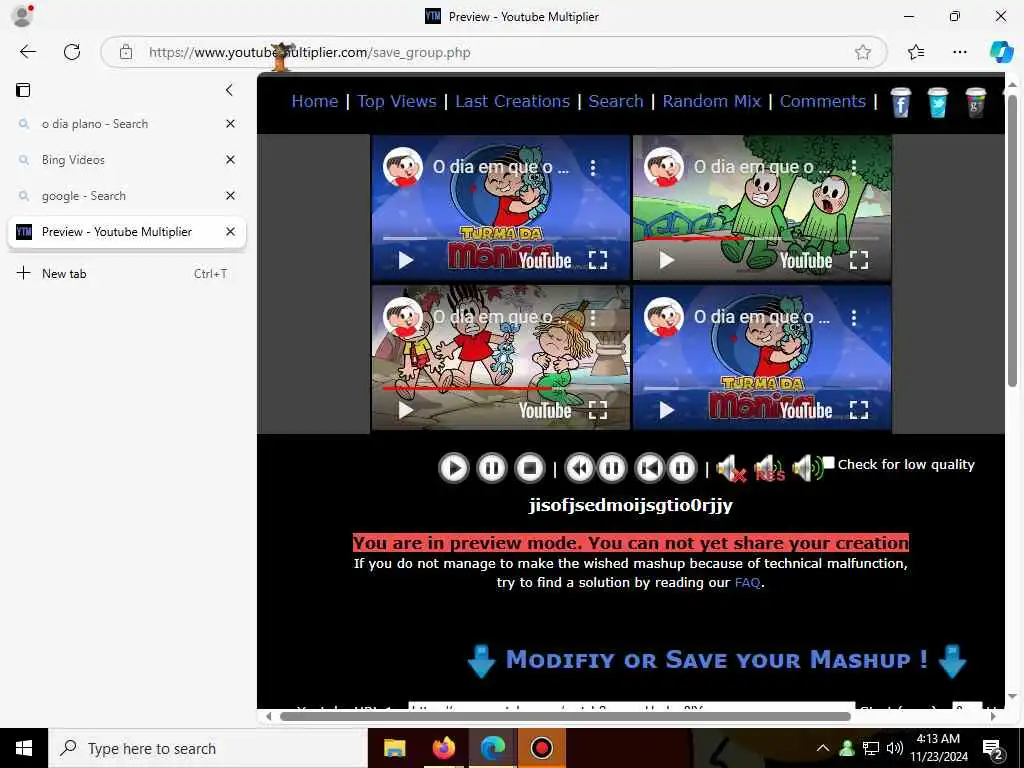Mute all videos with the red-X speaker icon
1024x768 pixels.
(731, 468)
